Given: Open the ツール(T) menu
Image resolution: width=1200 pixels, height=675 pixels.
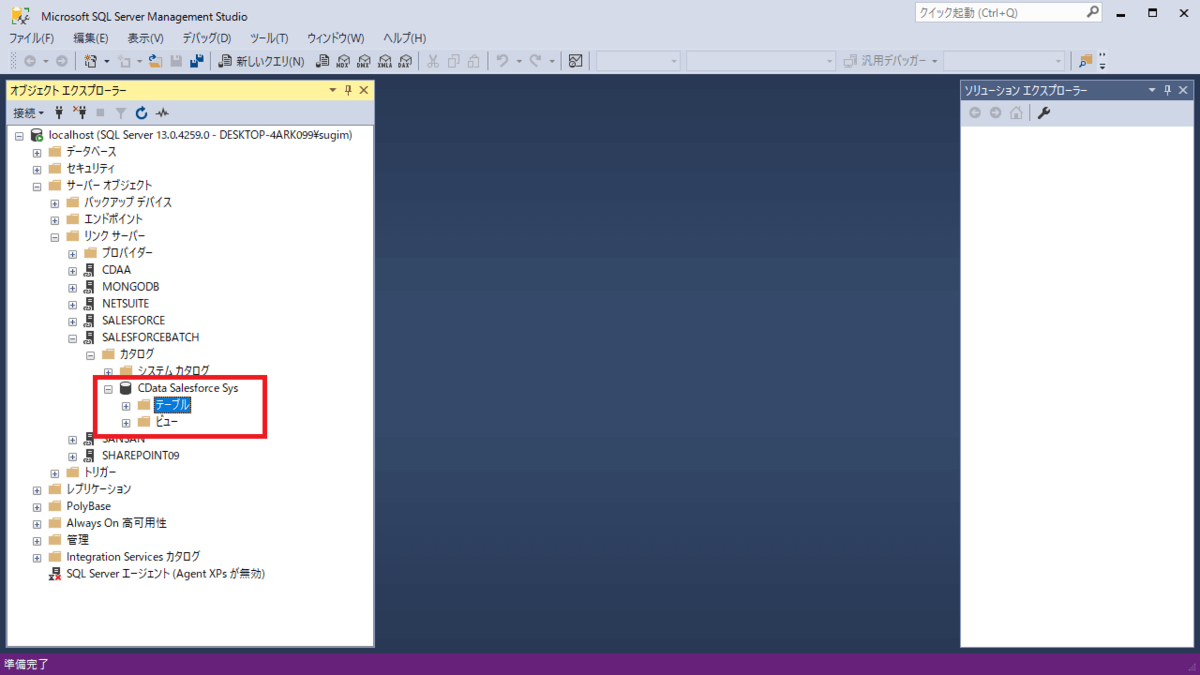Looking at the screenshot, I should tap(269, 38).
